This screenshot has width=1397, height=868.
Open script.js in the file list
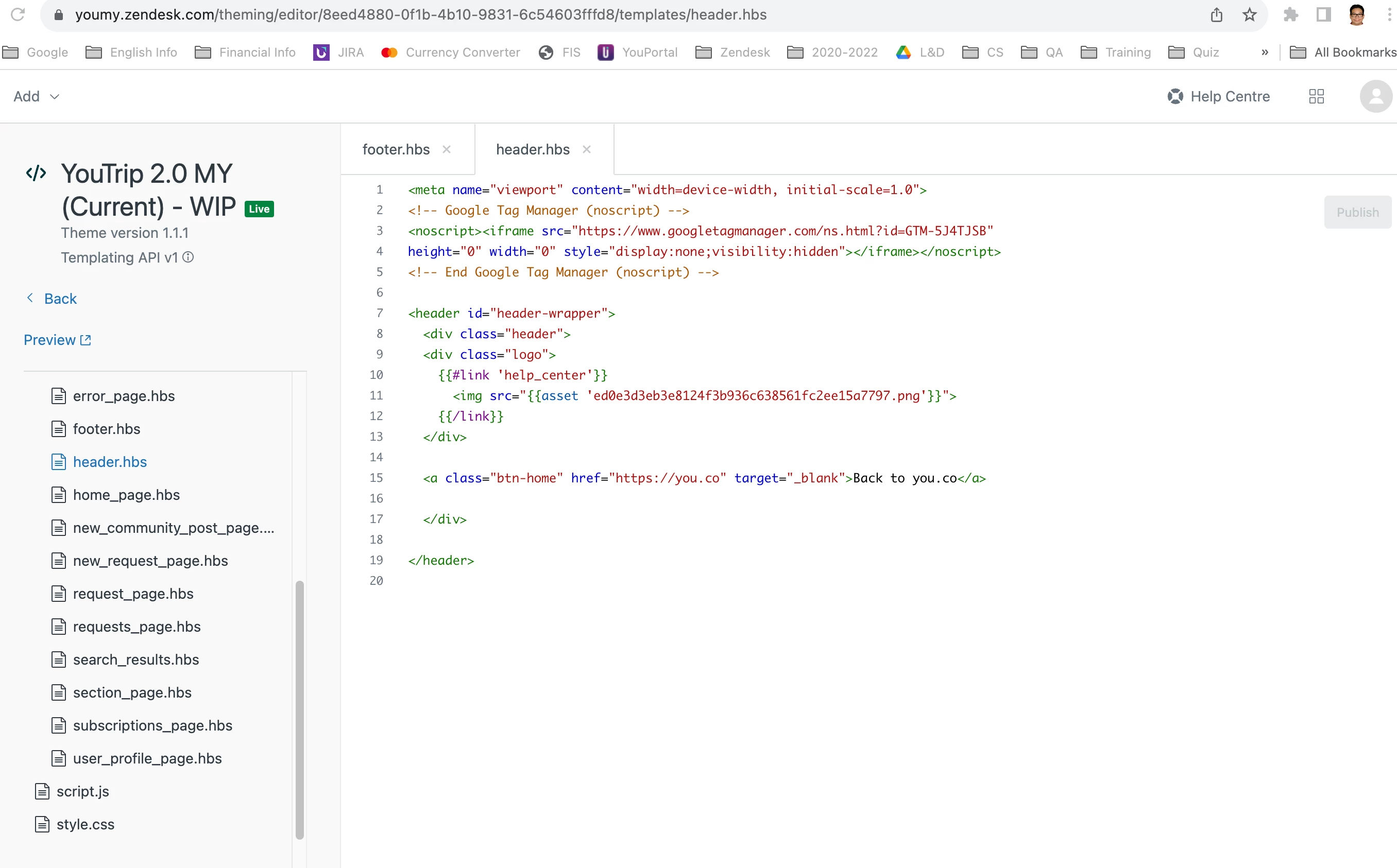point(82,791)
